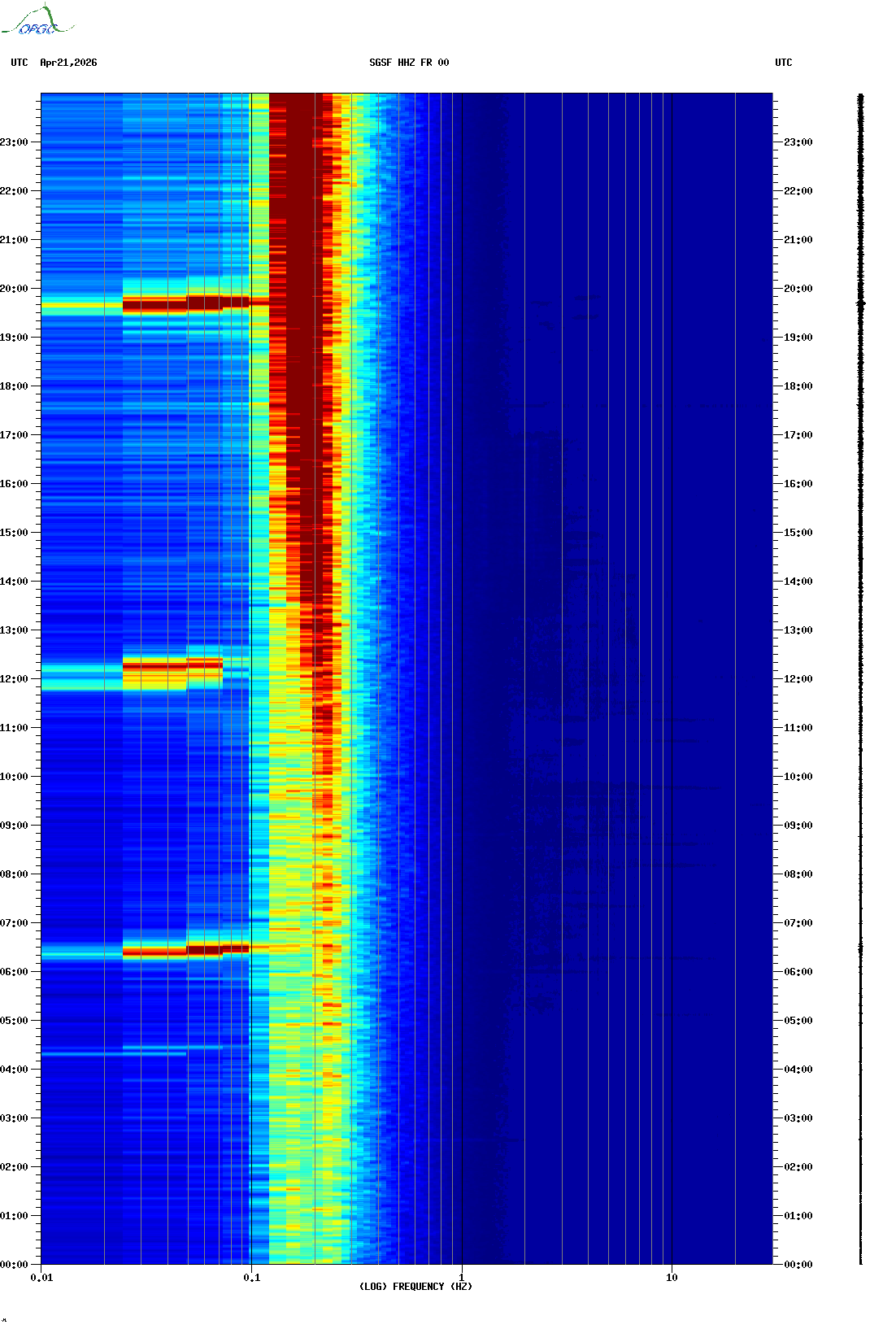Image resolution: width=896 pixels, height=1329 pixels.
Task: Click the 08:00 label on the right time axis
Action: coord(798,874)
